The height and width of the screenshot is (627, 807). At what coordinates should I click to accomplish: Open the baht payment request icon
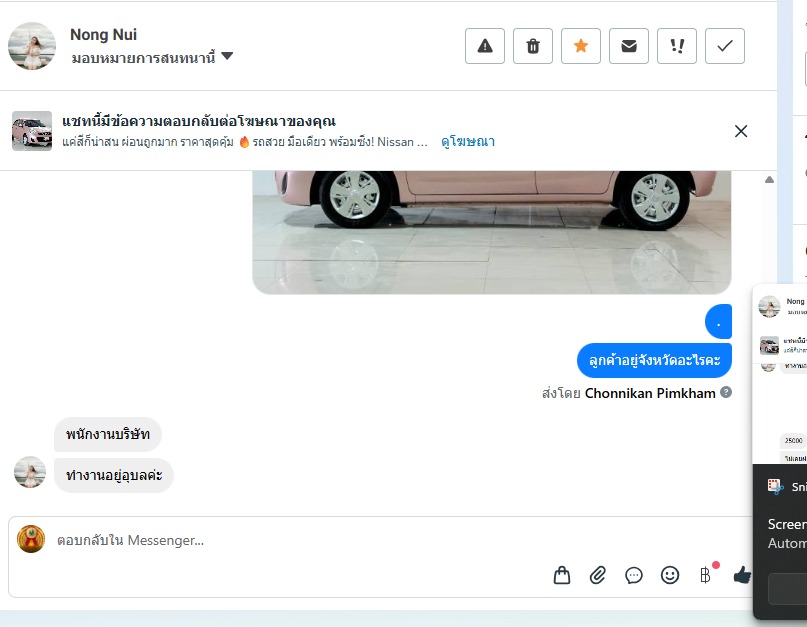point(705,575)
